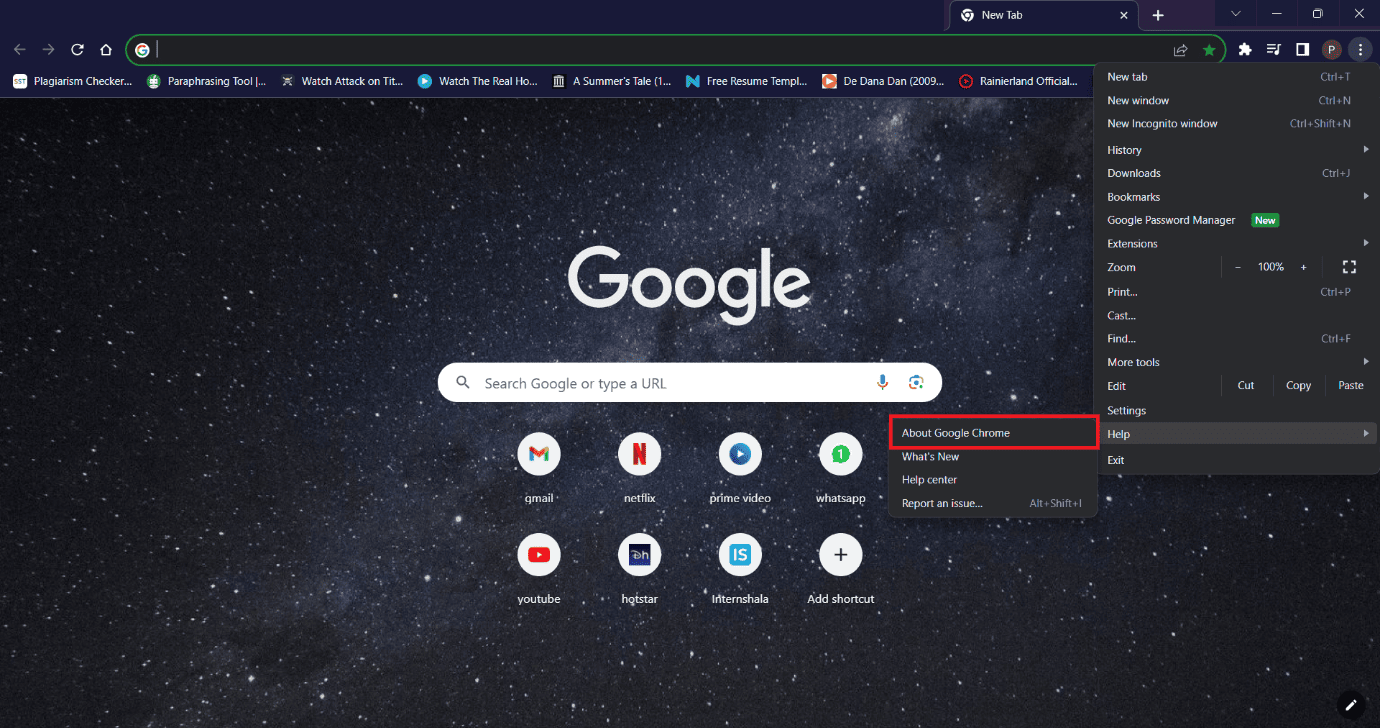Select New tab from the menu
The image size is (1380, 728).
pyautogui.click(x=1236, y=77)
